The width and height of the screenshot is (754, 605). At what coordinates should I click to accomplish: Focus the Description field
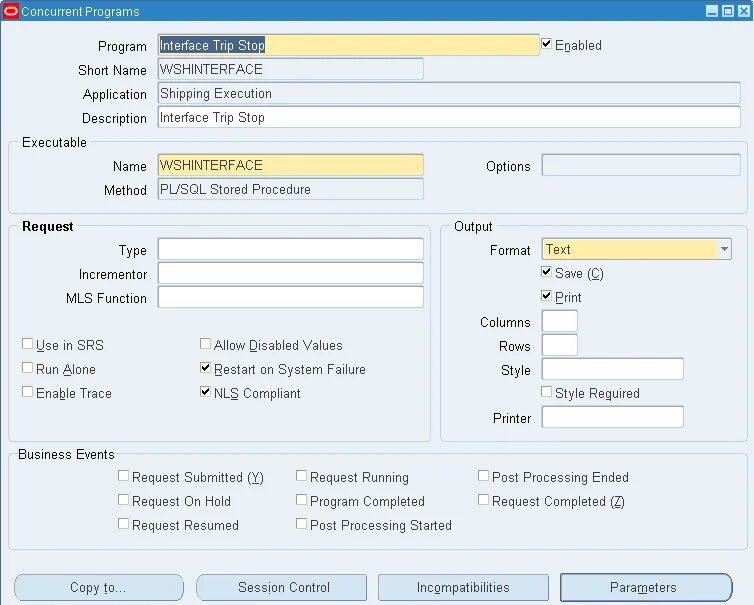coord(449,117)
